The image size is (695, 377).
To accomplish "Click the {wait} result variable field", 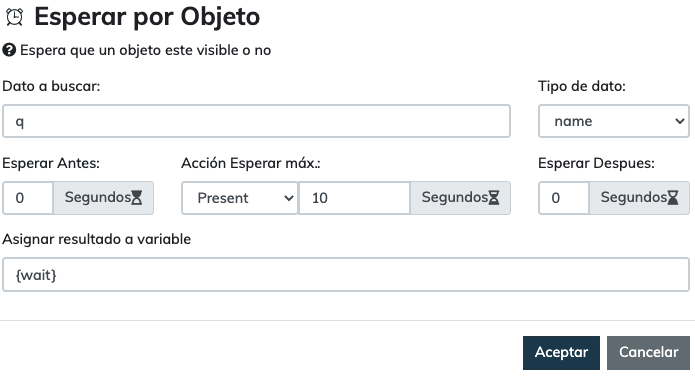I will tap(346, 275).
